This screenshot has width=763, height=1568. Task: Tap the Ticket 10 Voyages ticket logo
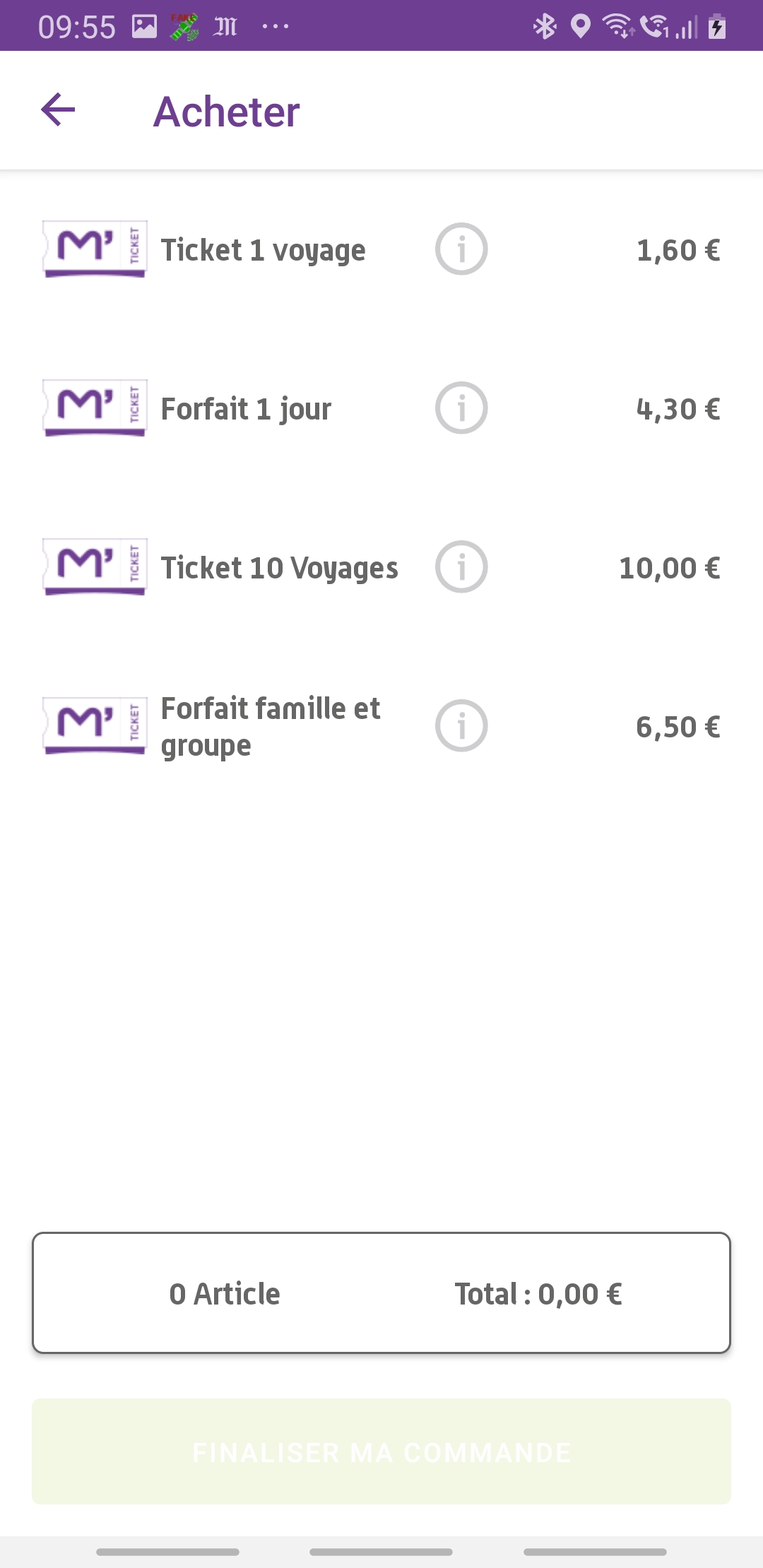95,566
